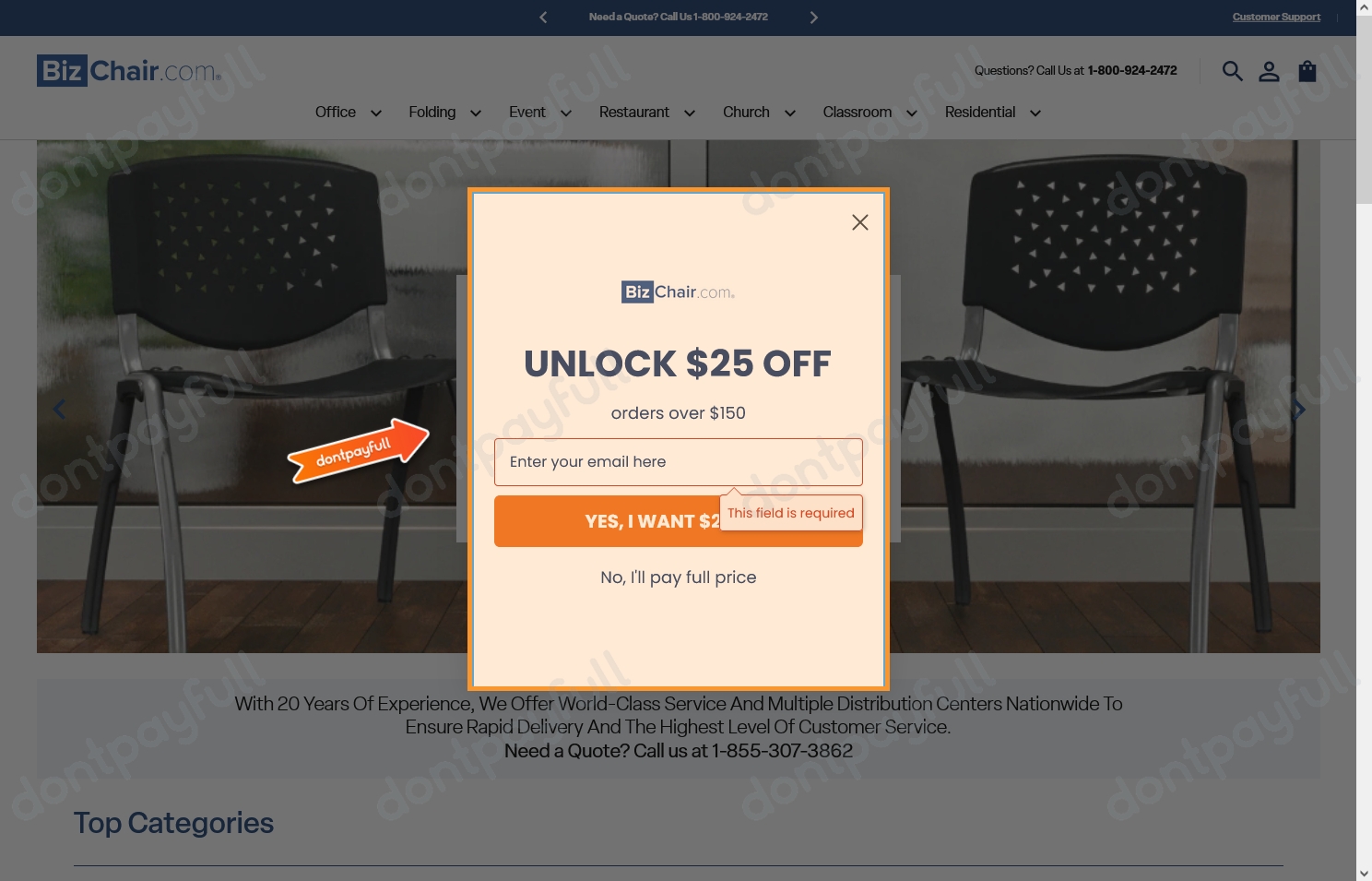Click the Yes, I Want $25 button
The width and height of the screenshot is (1372, 881).
tap(679, 521)
